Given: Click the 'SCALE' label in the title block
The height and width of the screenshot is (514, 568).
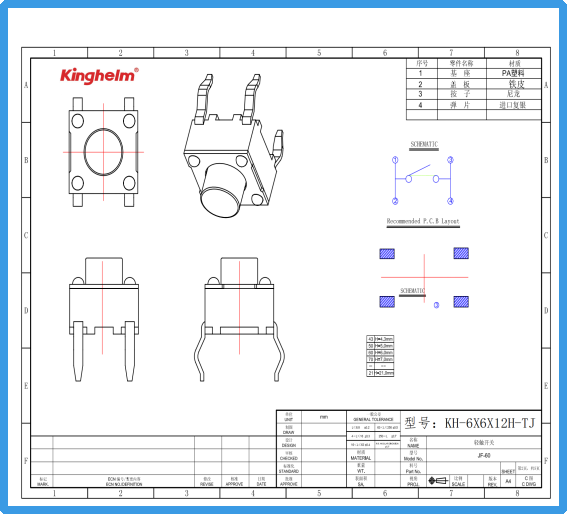Looking at the screenshot, I should pos(458,484).
